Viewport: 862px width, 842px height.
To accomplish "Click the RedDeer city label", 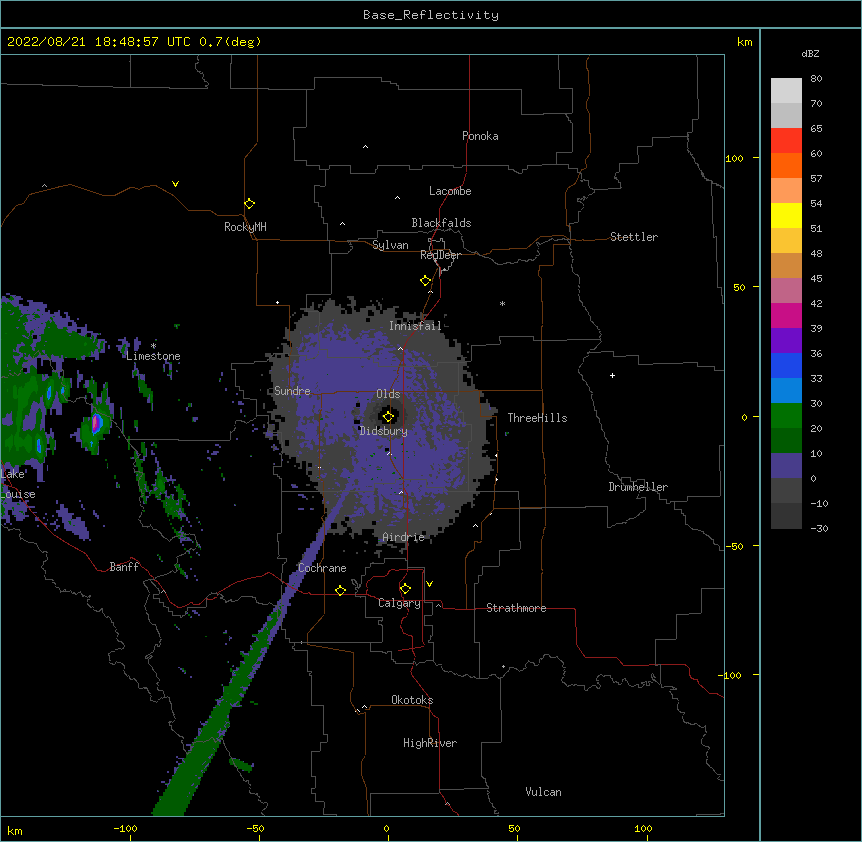I will click(440, 255).
